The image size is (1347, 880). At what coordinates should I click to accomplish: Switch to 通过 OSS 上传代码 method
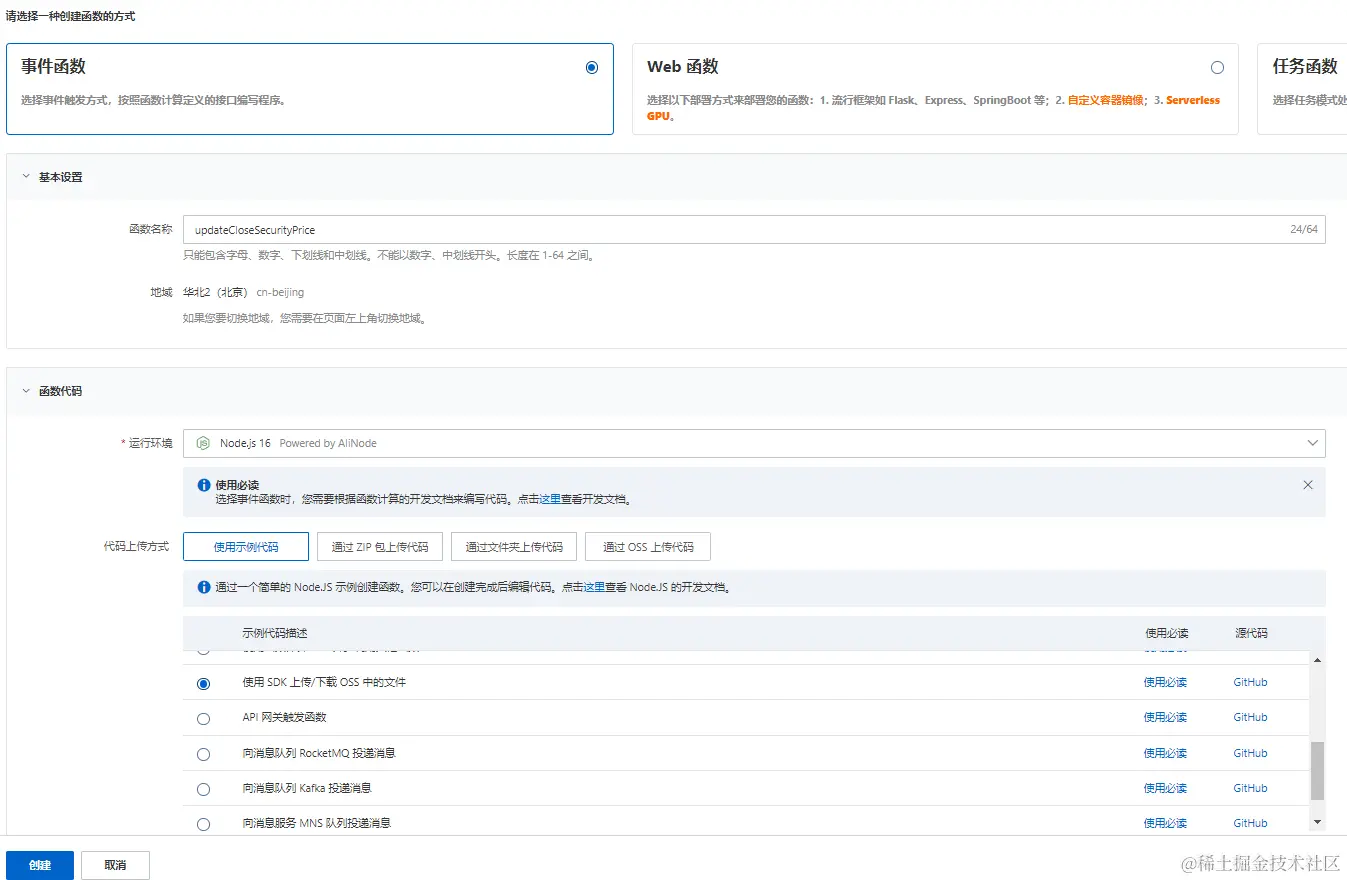coord(648,547)
